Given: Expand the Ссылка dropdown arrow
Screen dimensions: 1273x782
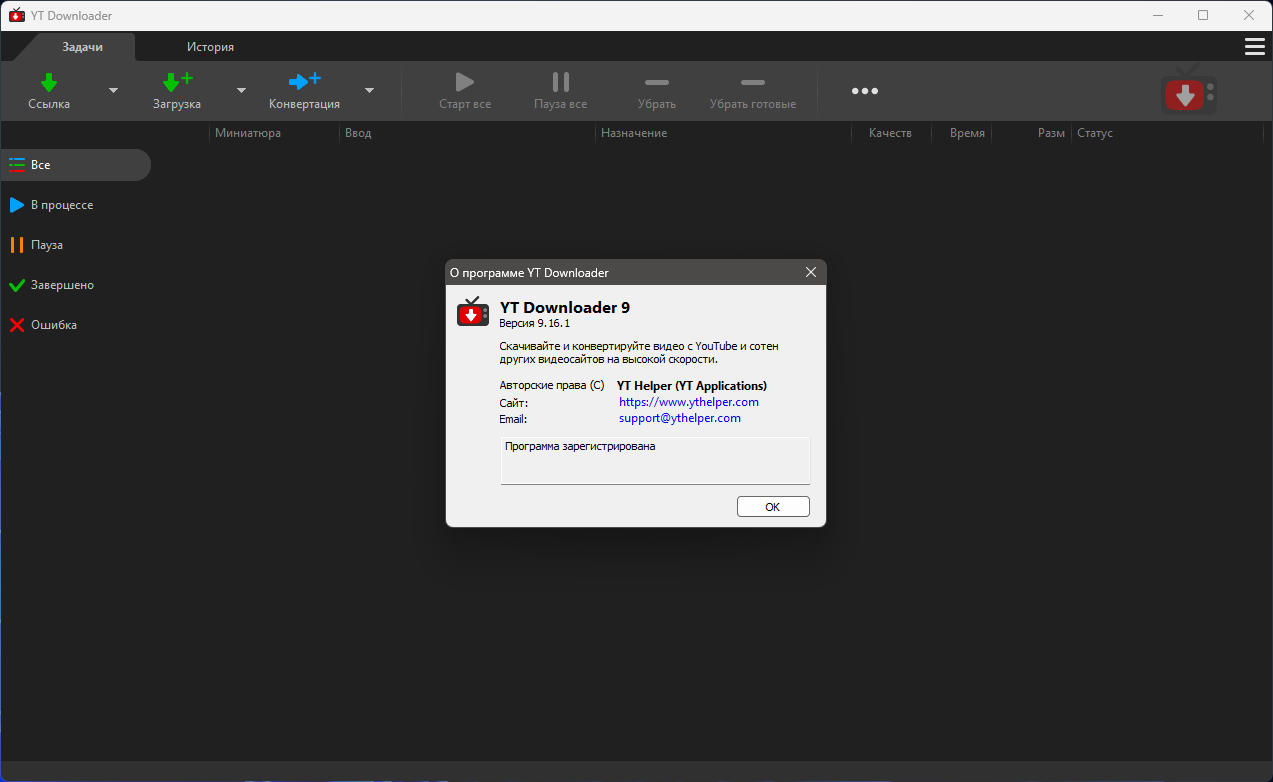Looking at the screenshot, I should [x=113, y=90].
